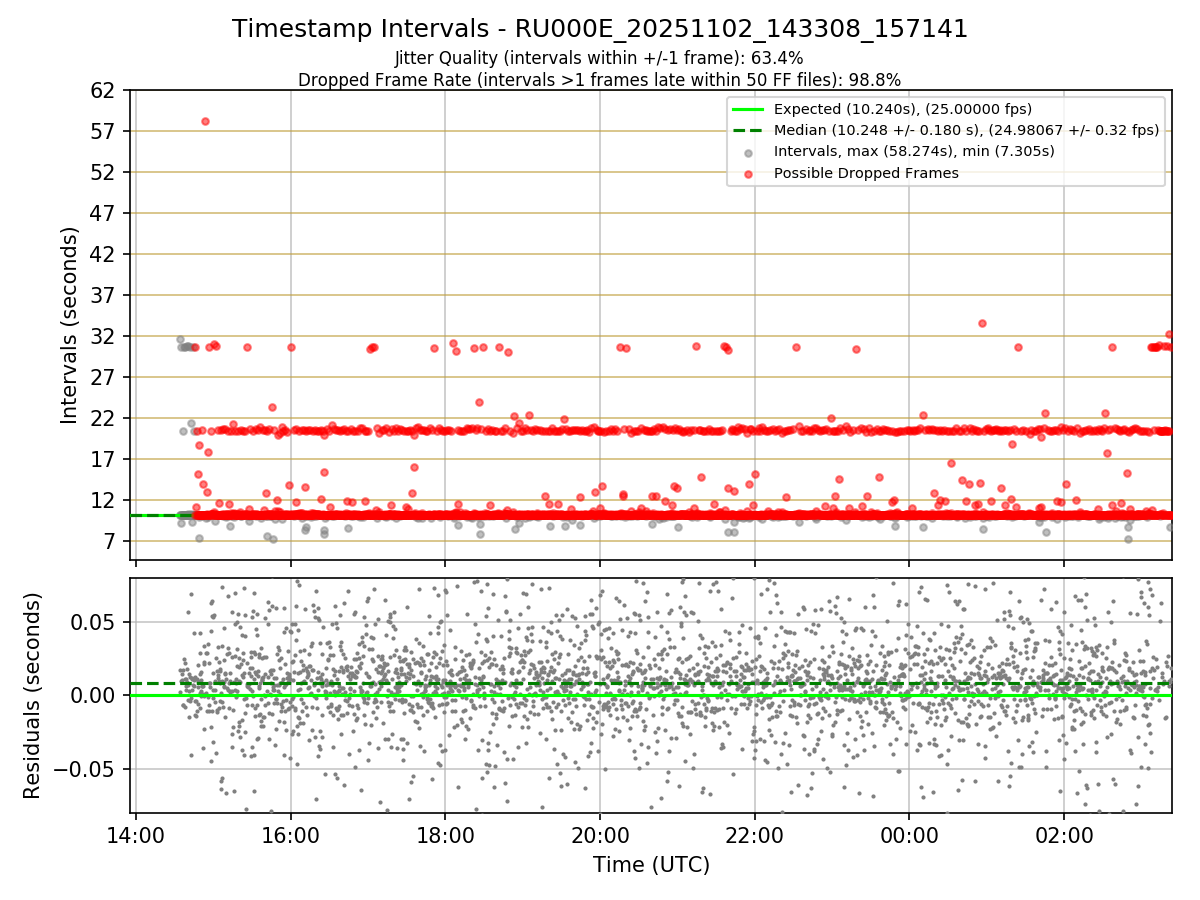Click the 'Intervals (seconds)' y-axis label

coord(69,325)
